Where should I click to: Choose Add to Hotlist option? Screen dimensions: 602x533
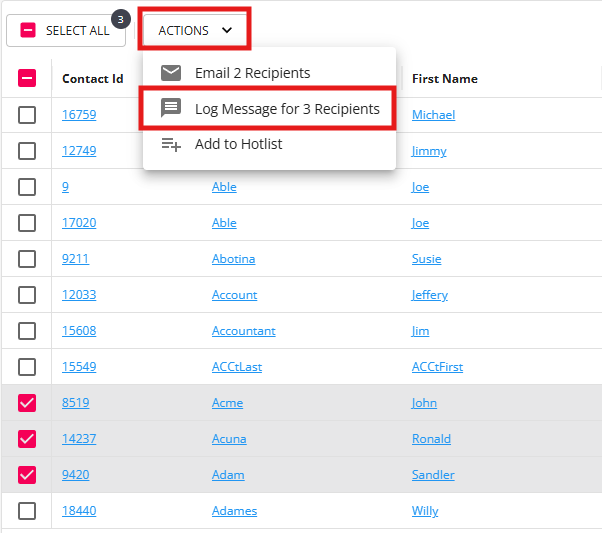pos(238,144)
